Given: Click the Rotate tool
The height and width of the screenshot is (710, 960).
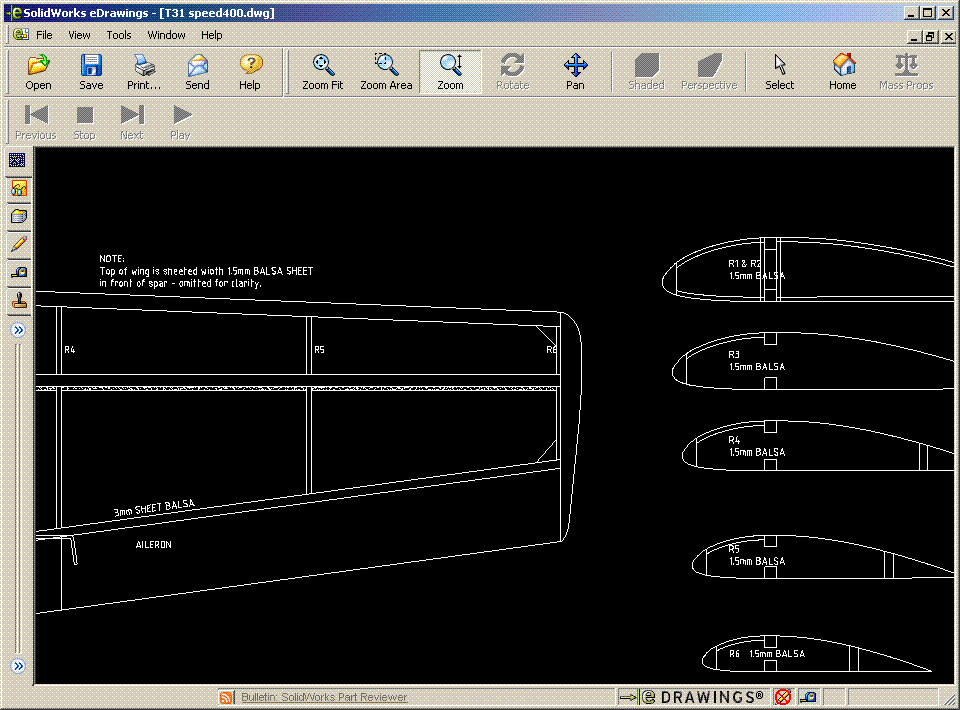Looking at the screenshot, I should (512, 72).
